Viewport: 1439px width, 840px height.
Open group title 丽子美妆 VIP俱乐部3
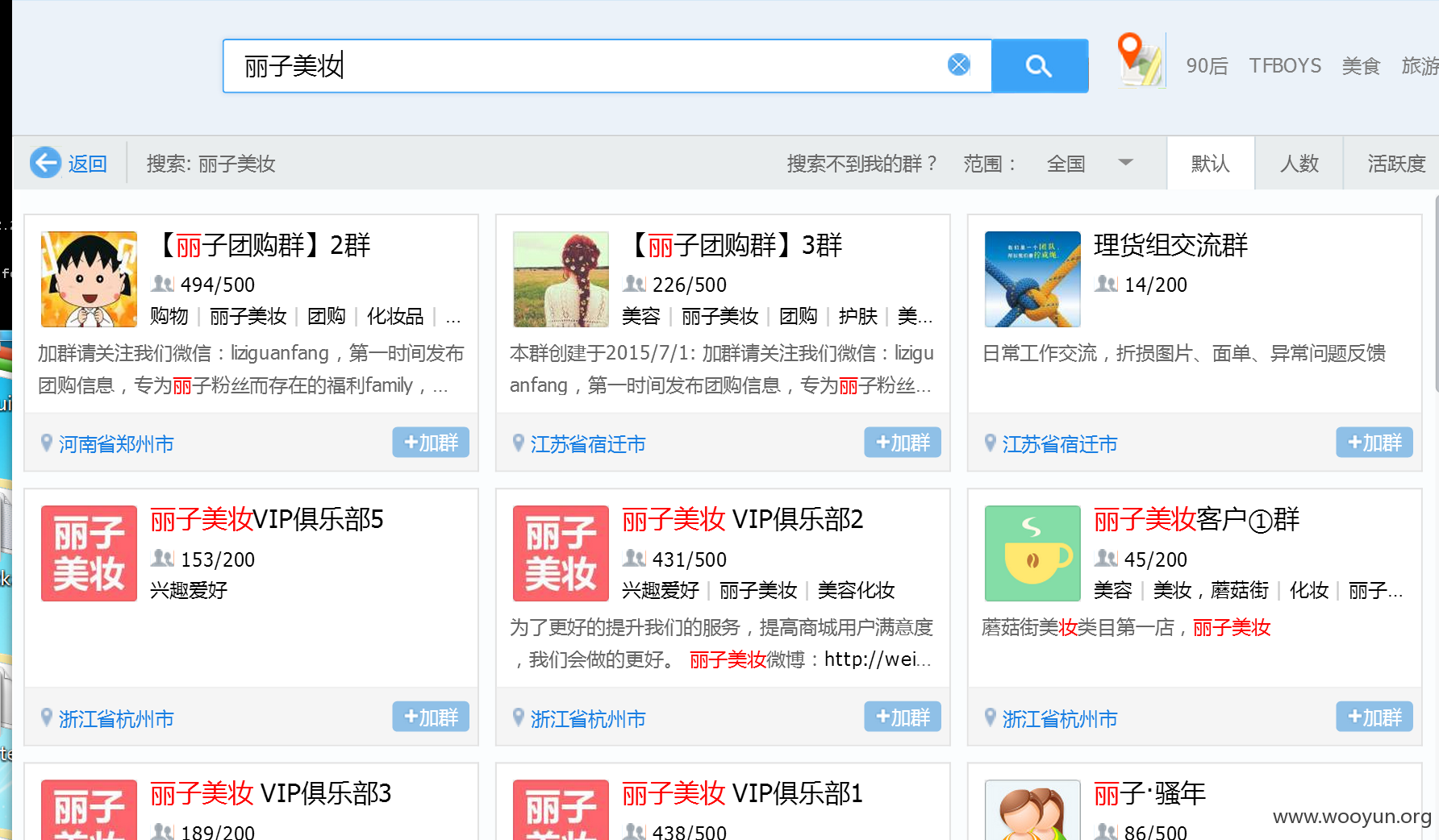coord(271,793)
